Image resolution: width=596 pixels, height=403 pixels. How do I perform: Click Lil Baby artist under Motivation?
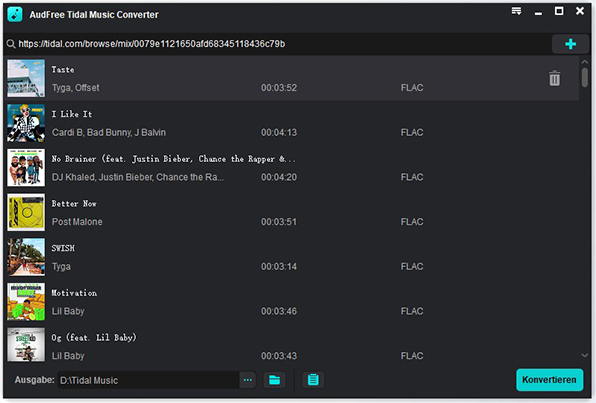click(68, 311)
